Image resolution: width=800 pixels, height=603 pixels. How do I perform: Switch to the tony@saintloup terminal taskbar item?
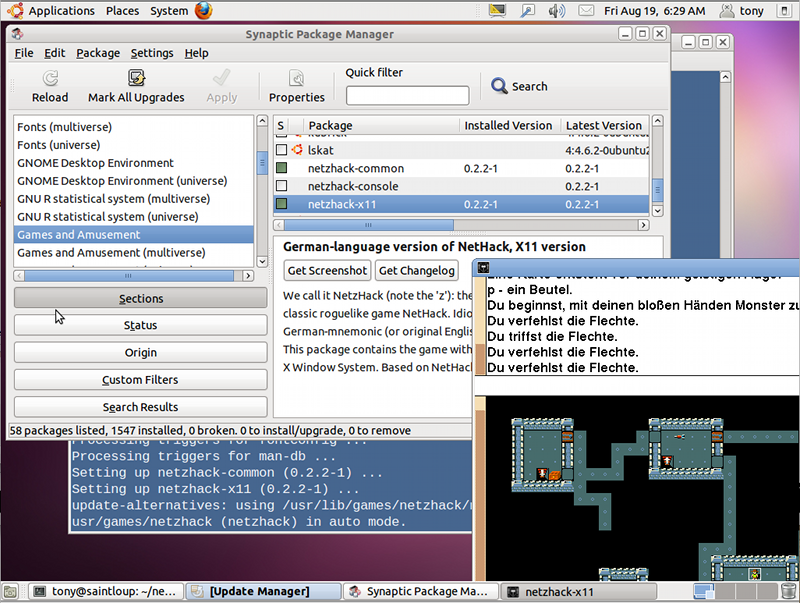(106, 591)
